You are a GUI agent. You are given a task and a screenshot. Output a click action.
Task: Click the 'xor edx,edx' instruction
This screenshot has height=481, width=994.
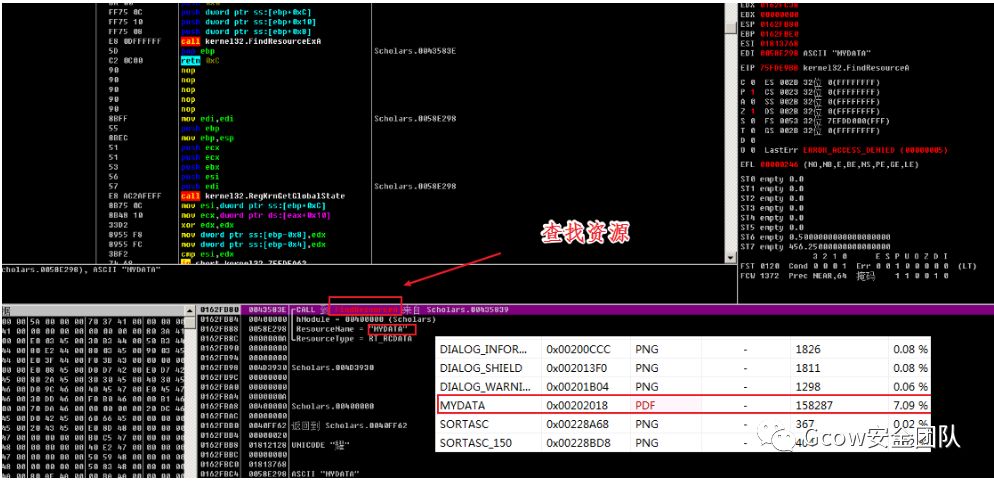point(206,225)
